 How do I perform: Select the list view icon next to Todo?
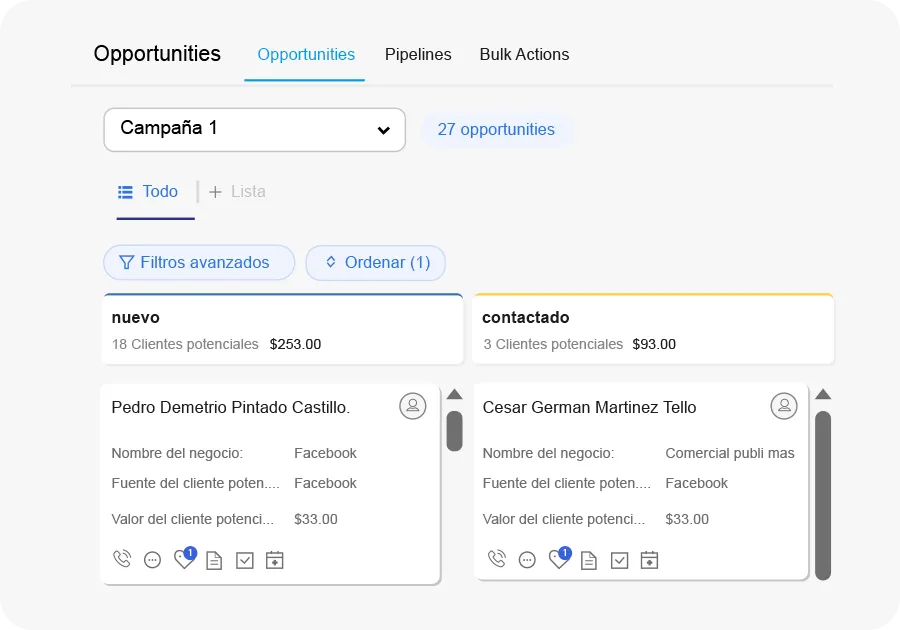point(124,191)
